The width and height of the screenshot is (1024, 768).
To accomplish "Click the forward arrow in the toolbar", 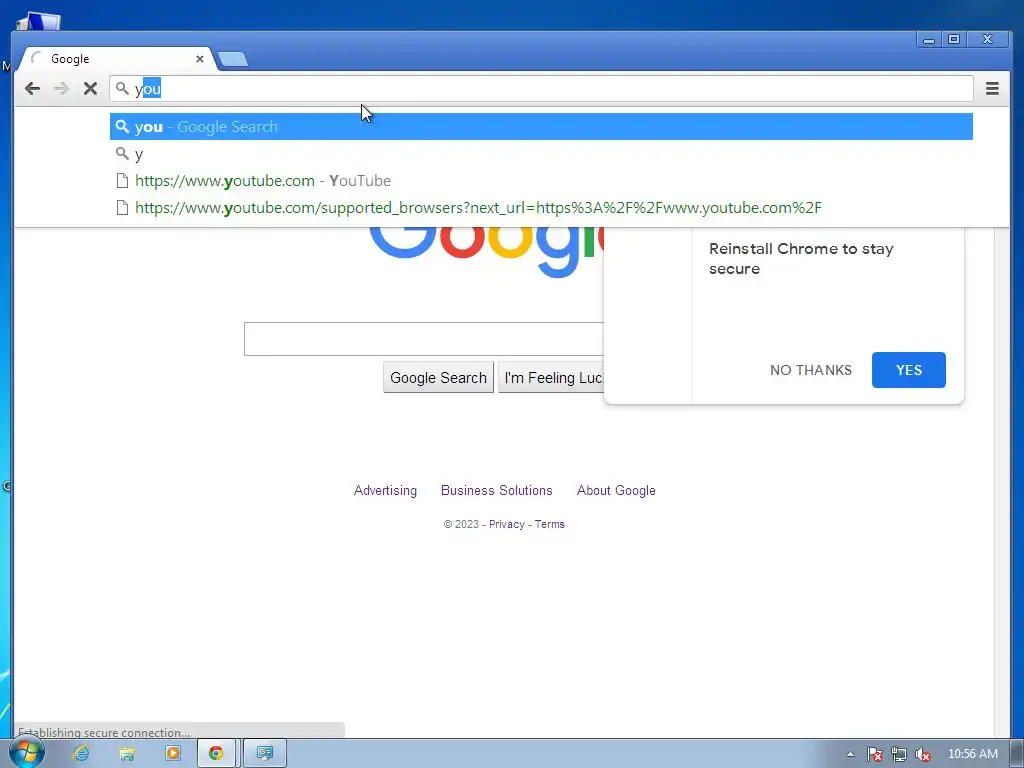I will (61, 88).
